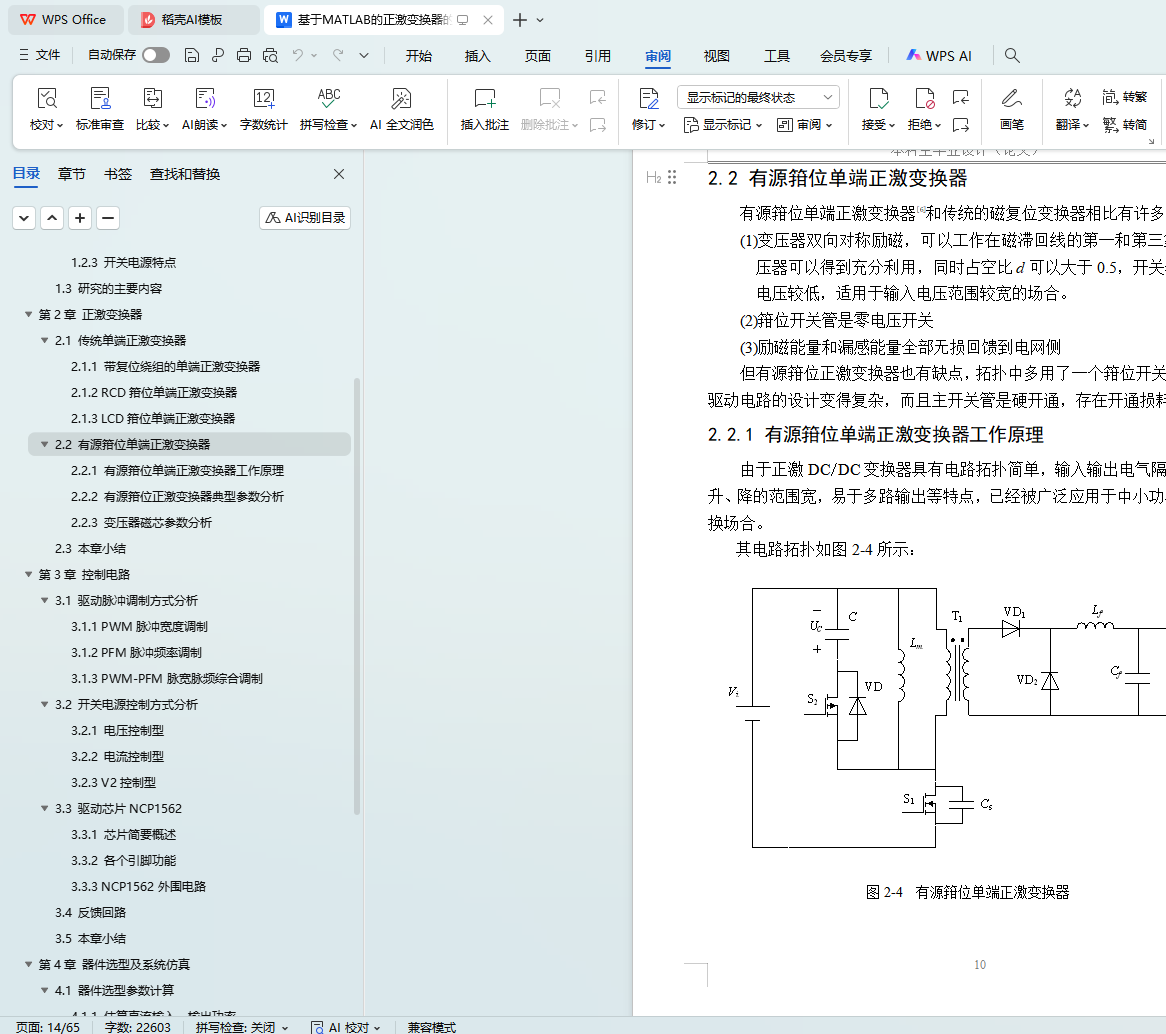Image resolution: width=1166 pixels, height=1034 pixels.
Task: Click the AI识别目录 button
Action: [305, 218]
